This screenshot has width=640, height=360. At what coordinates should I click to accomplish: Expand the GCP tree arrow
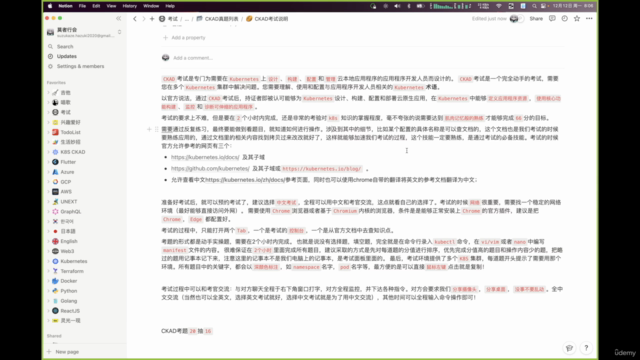click(49, 182)
